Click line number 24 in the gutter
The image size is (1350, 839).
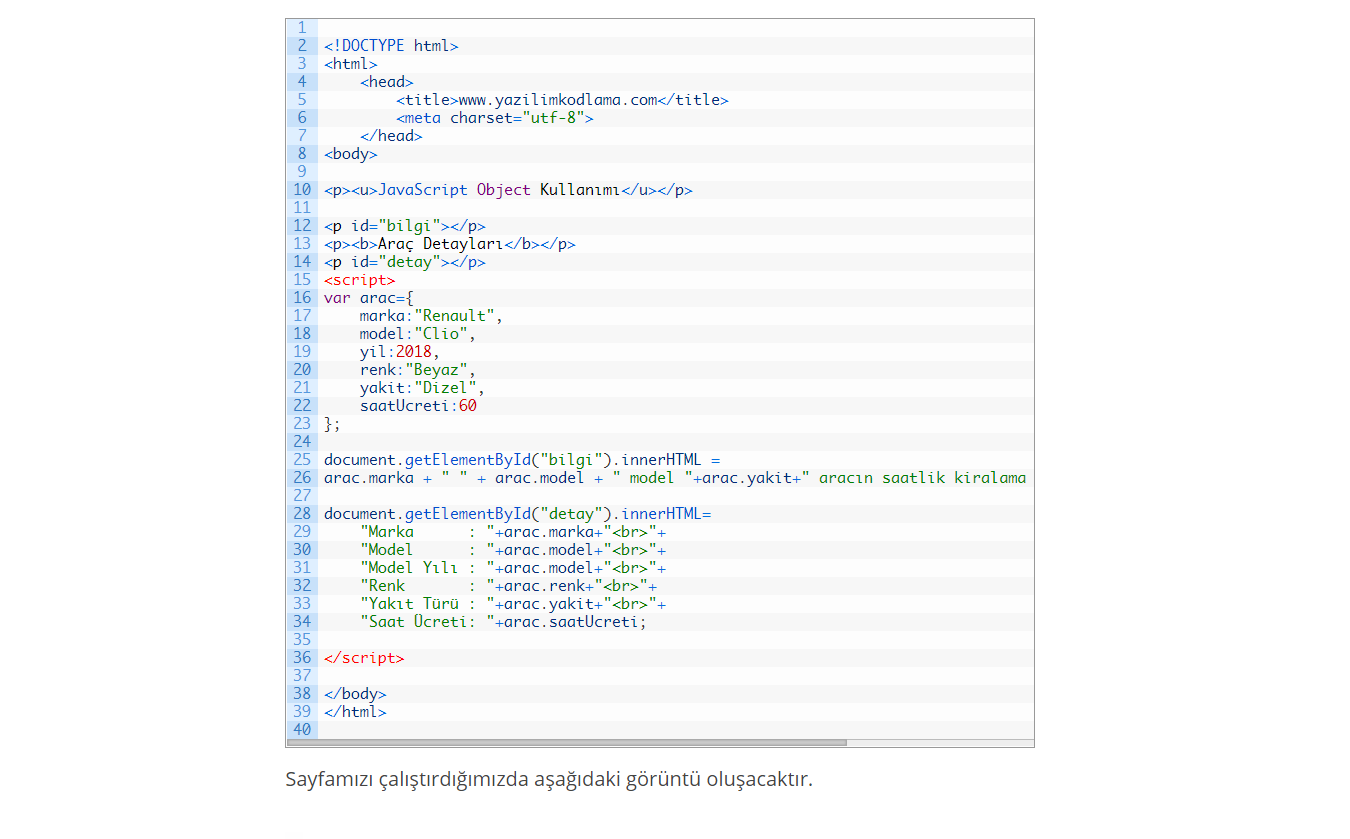(x=302, y=442)
